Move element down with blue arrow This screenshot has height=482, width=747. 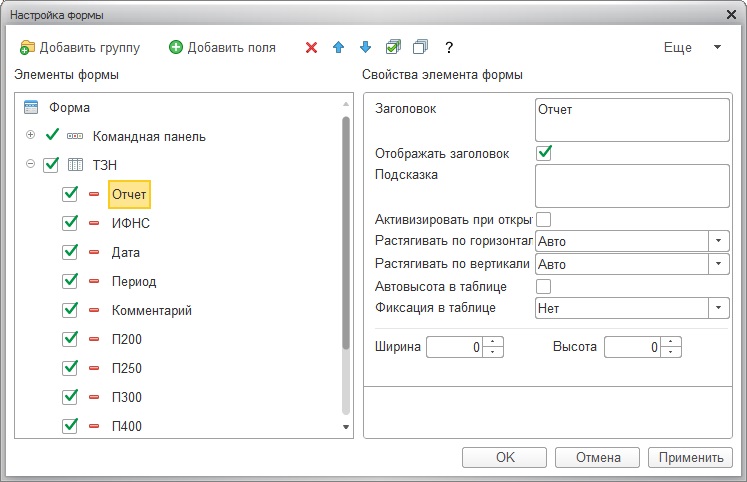pos(365,47)
